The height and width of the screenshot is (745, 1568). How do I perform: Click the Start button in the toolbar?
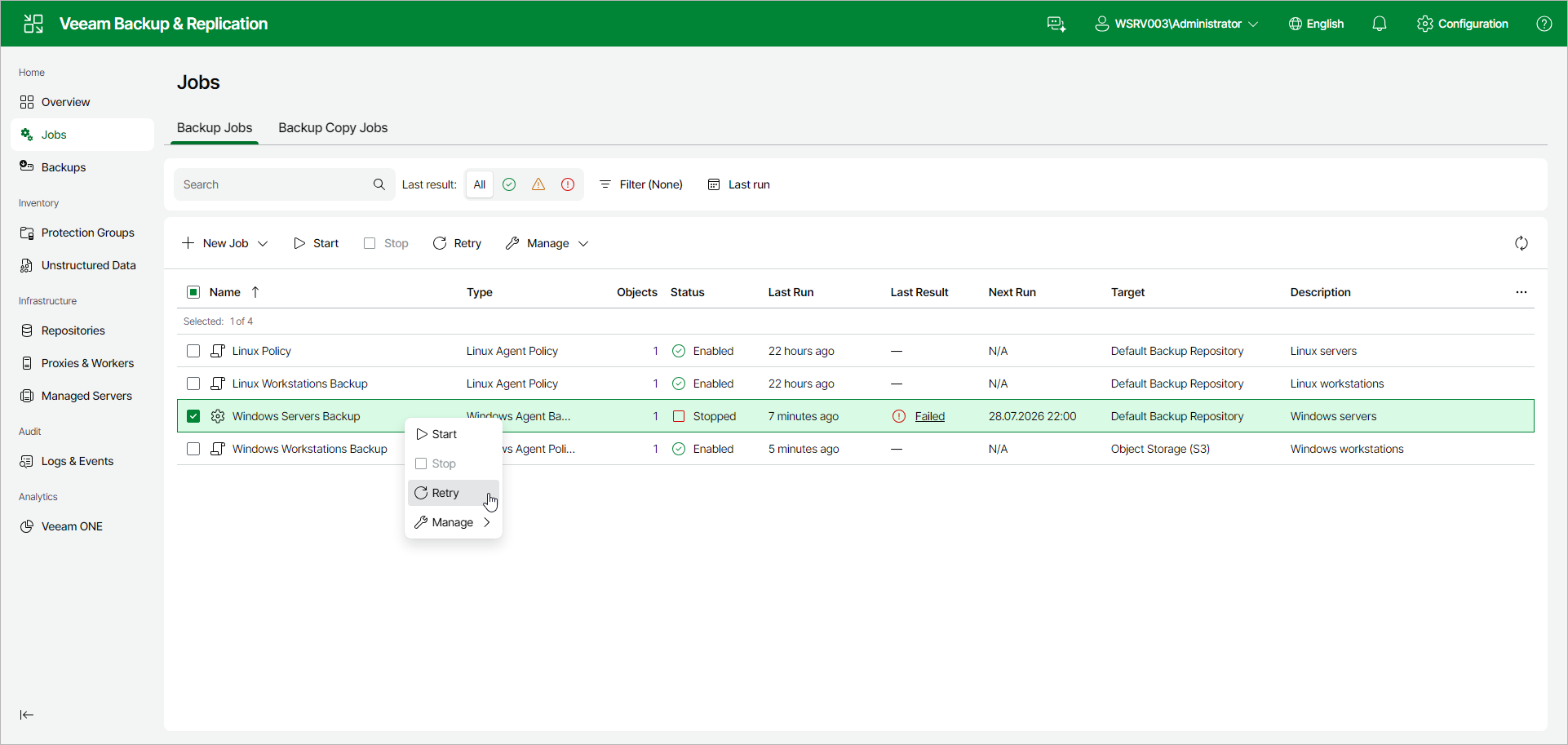coord(317,243)
